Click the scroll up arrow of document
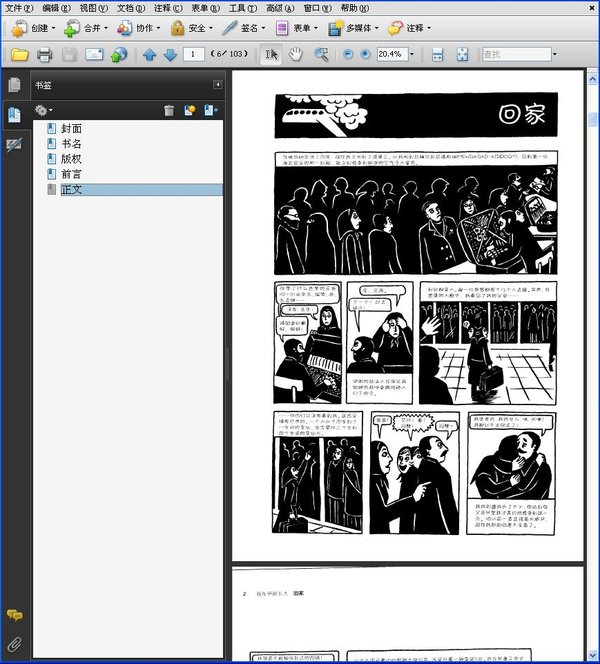The image size is (600, 664). pos(592,79)
